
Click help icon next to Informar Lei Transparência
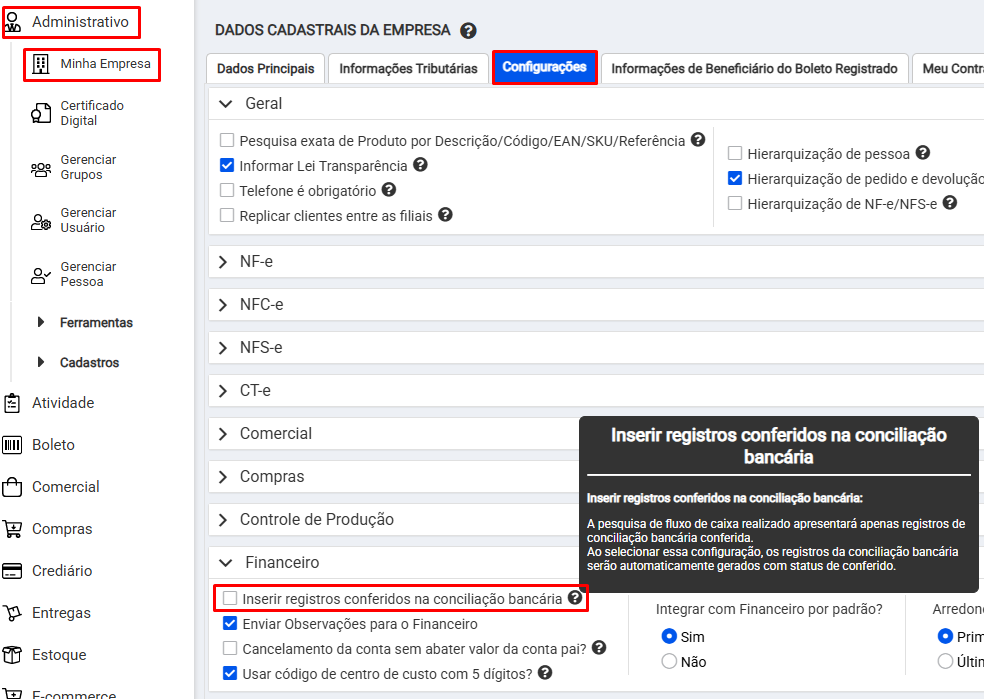pyautogui.click(x=420, y=165)
